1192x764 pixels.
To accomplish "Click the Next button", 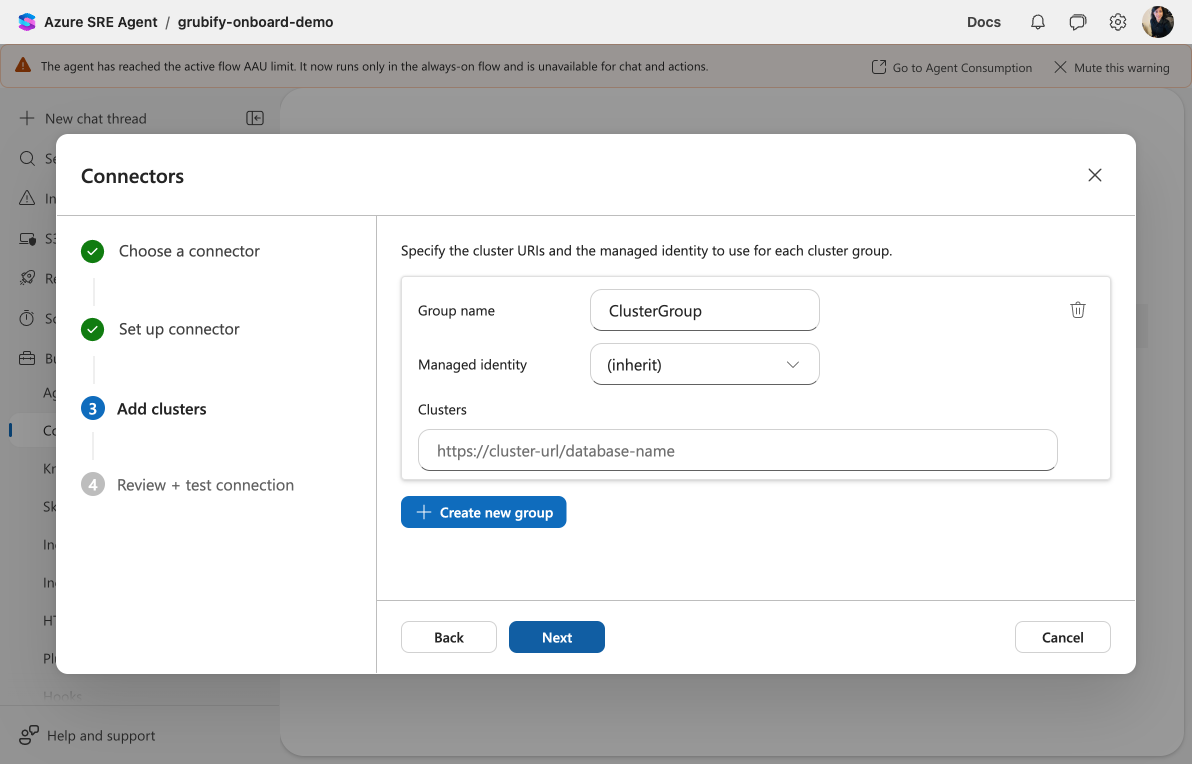I will point(556,637).
